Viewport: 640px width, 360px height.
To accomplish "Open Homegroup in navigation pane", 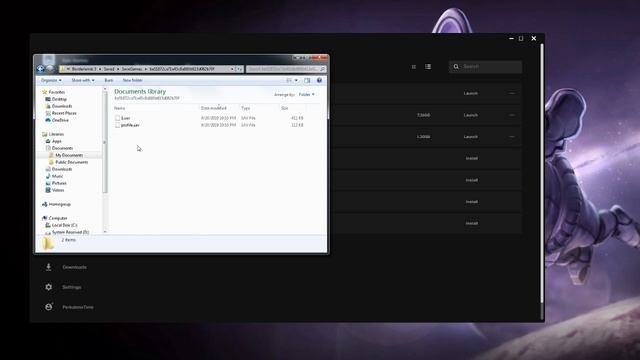I will click(x=60, y=204).
